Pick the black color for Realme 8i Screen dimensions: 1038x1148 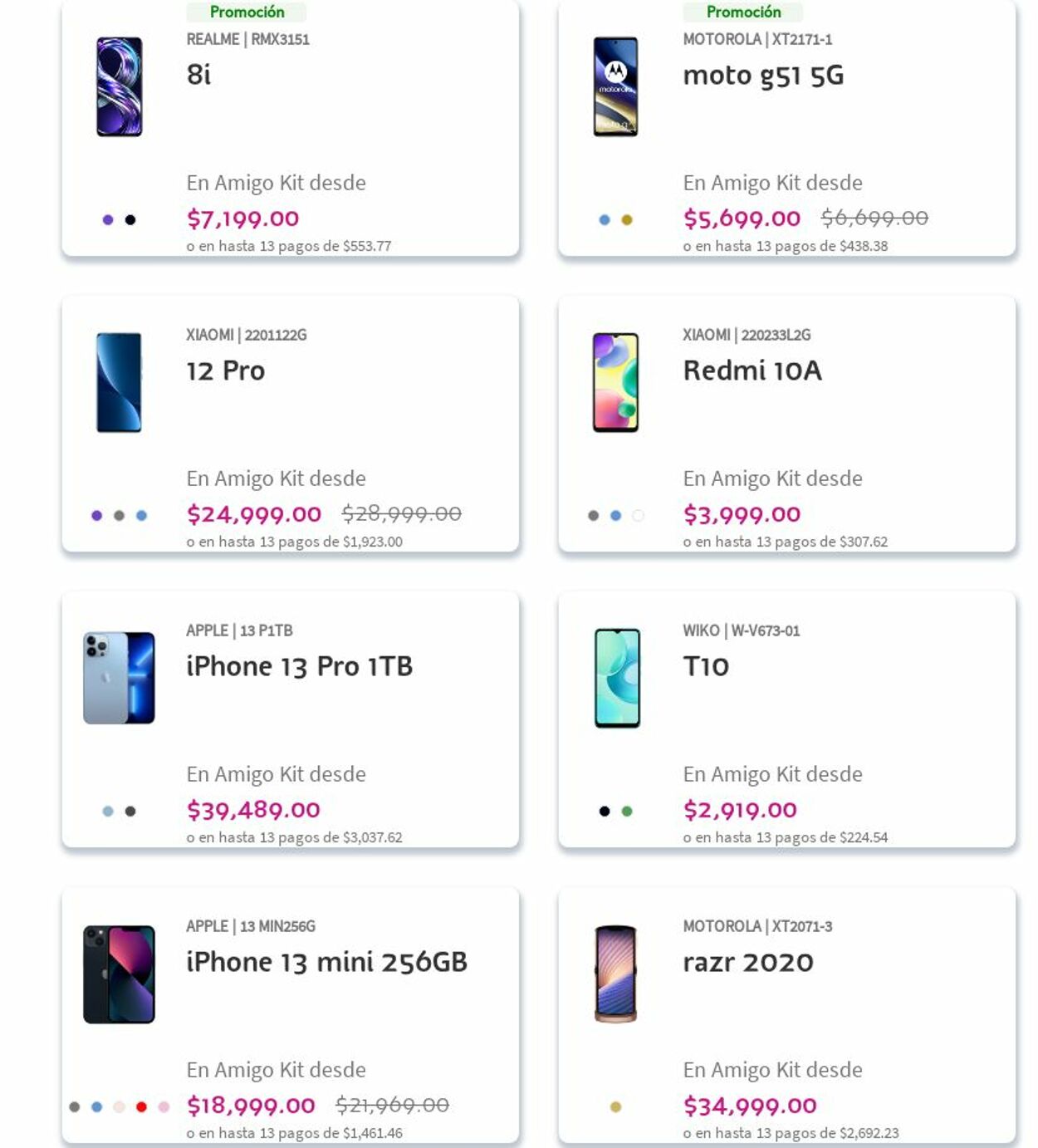coord(130,220)
